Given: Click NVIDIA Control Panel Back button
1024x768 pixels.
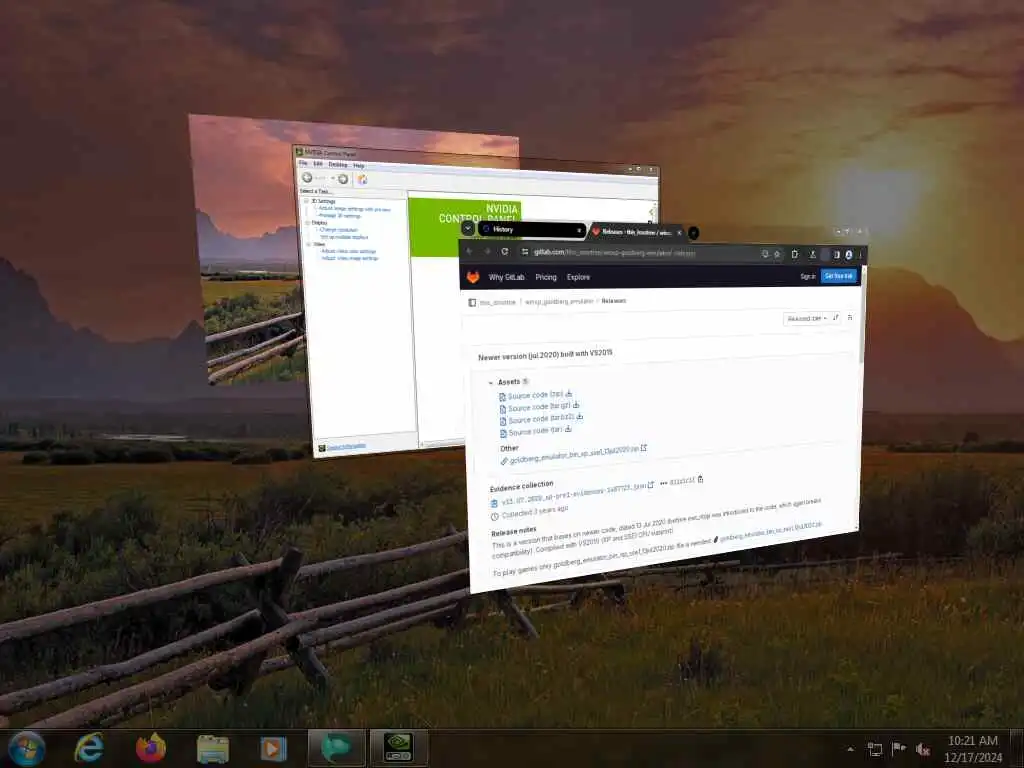Looking at the screenshot, I should tap(307, 178).
